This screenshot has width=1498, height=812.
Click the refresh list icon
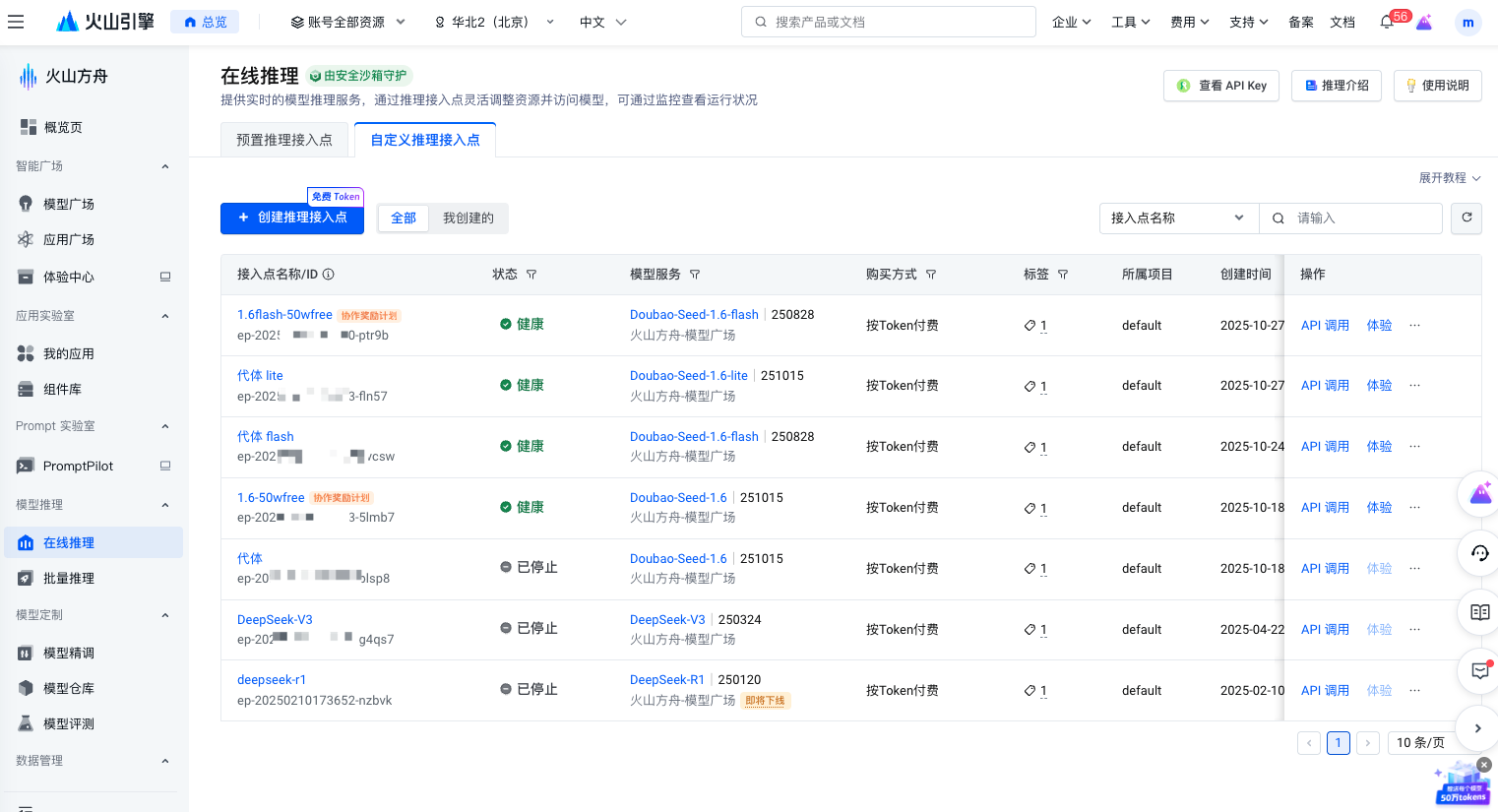click(1467, 218)
